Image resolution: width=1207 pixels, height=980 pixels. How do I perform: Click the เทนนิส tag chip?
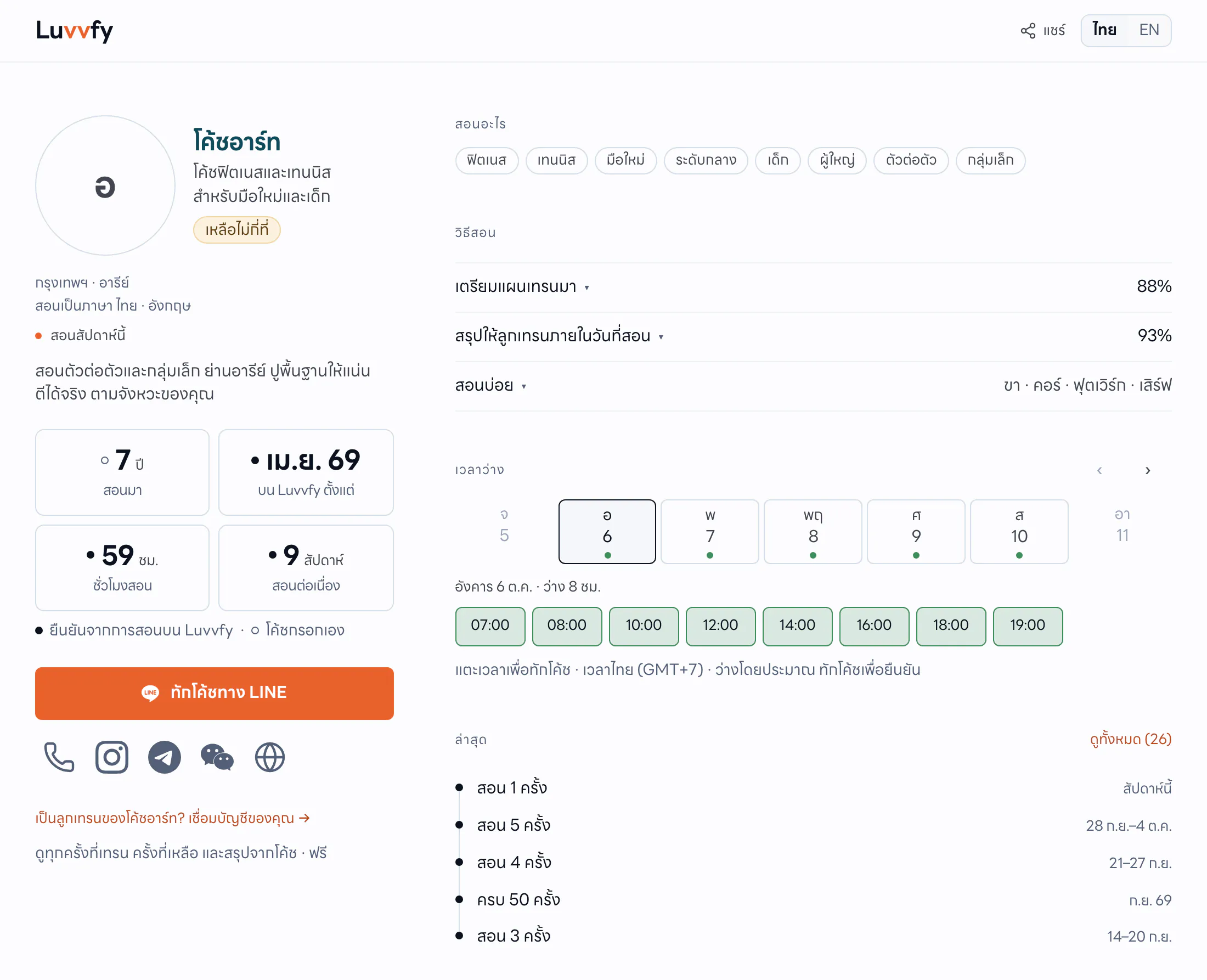(x=556, y=160)
